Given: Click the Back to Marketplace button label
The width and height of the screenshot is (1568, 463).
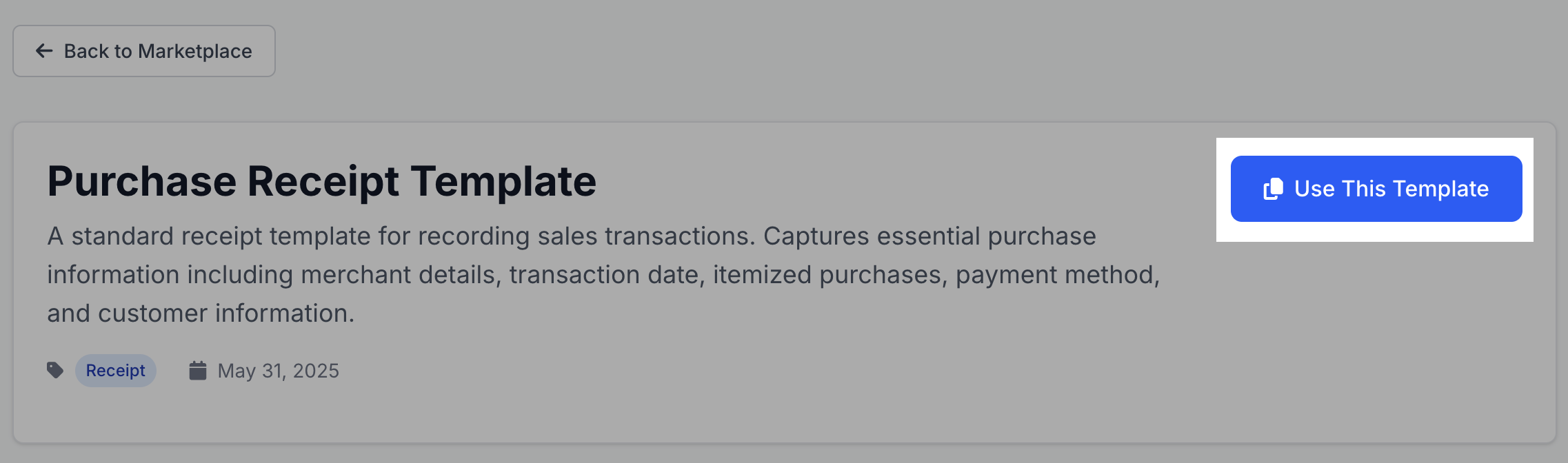Looking at the screenshot, I should 158,51.
